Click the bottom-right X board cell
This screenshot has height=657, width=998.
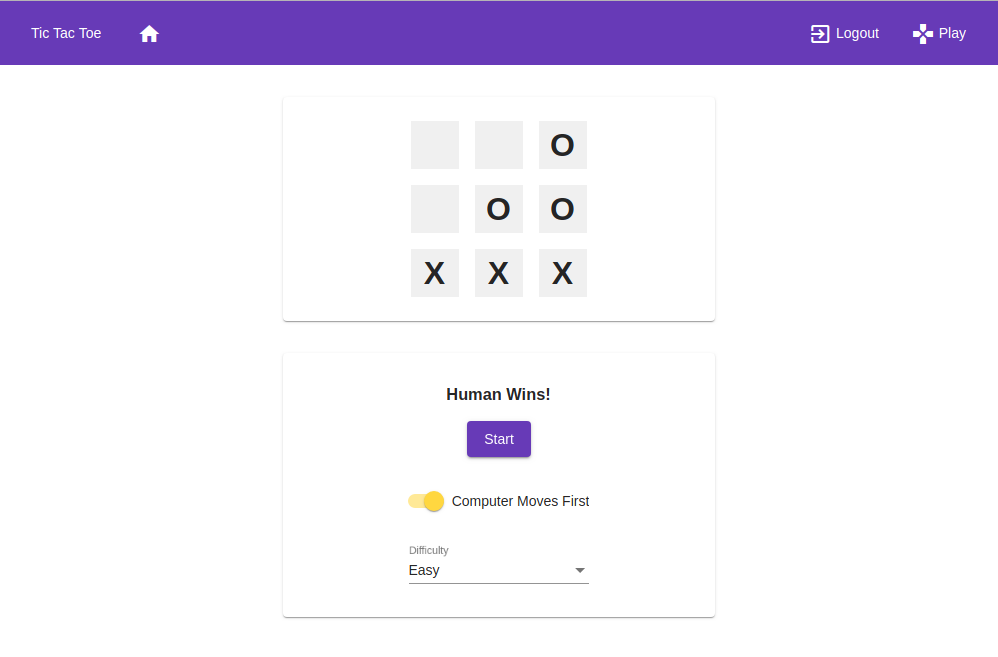[x=562, y=273]
